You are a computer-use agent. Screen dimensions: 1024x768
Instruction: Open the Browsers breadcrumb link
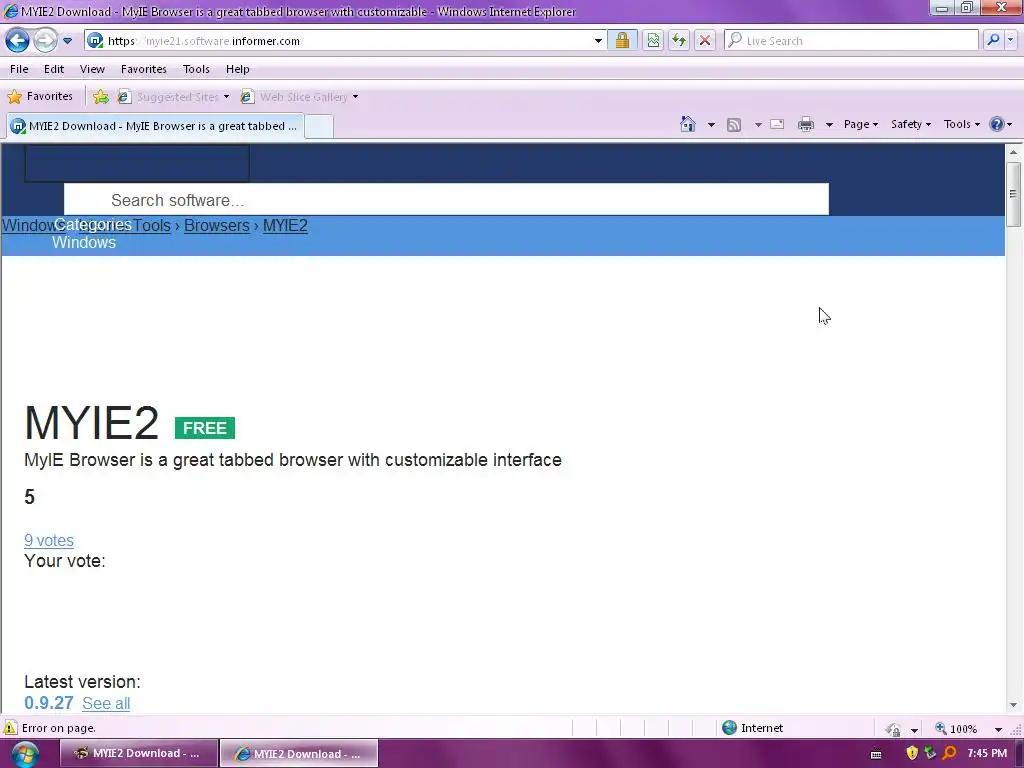pyautogui.click(x=217, y=225)
